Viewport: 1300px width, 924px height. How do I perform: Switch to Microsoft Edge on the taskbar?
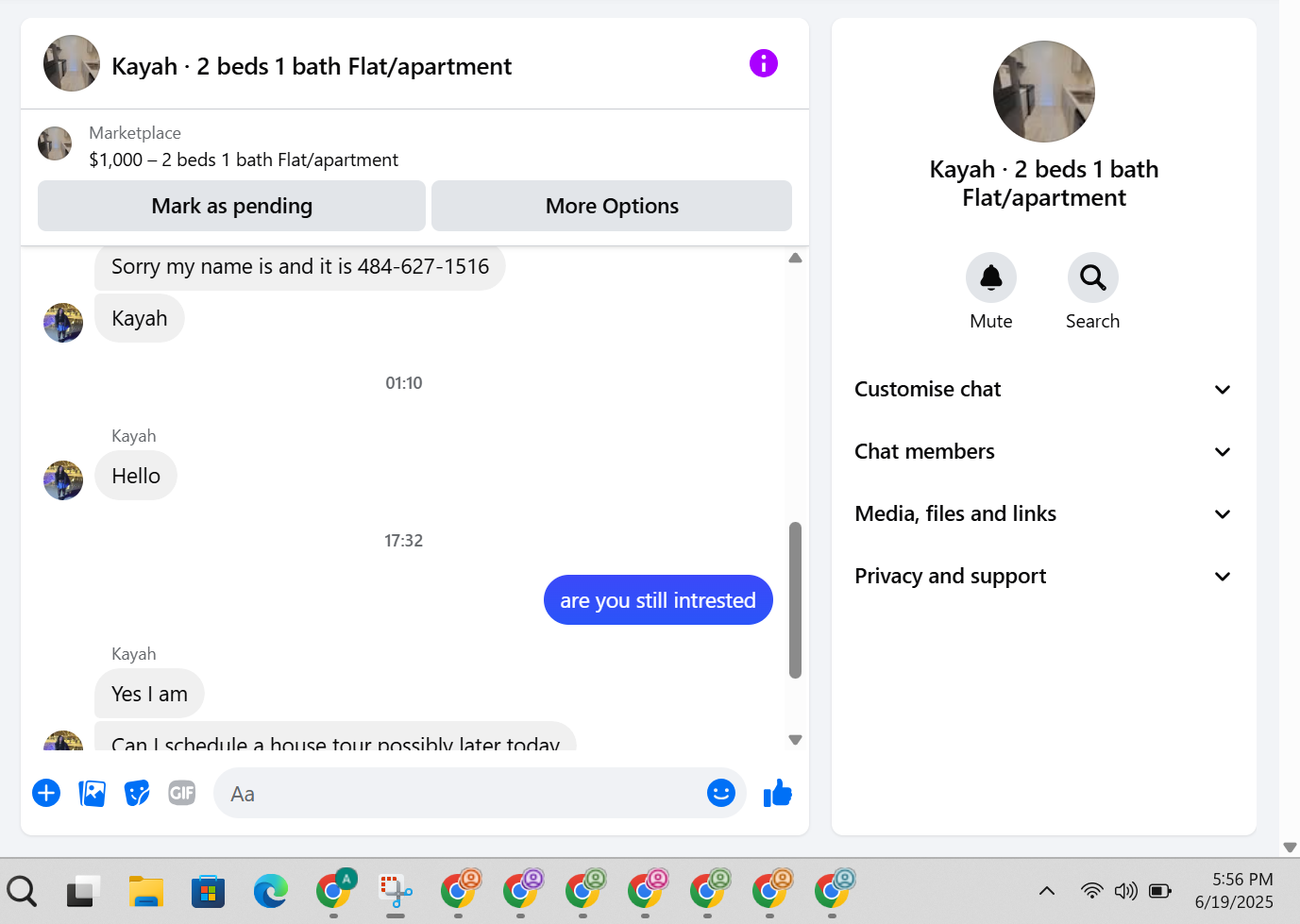271,891
